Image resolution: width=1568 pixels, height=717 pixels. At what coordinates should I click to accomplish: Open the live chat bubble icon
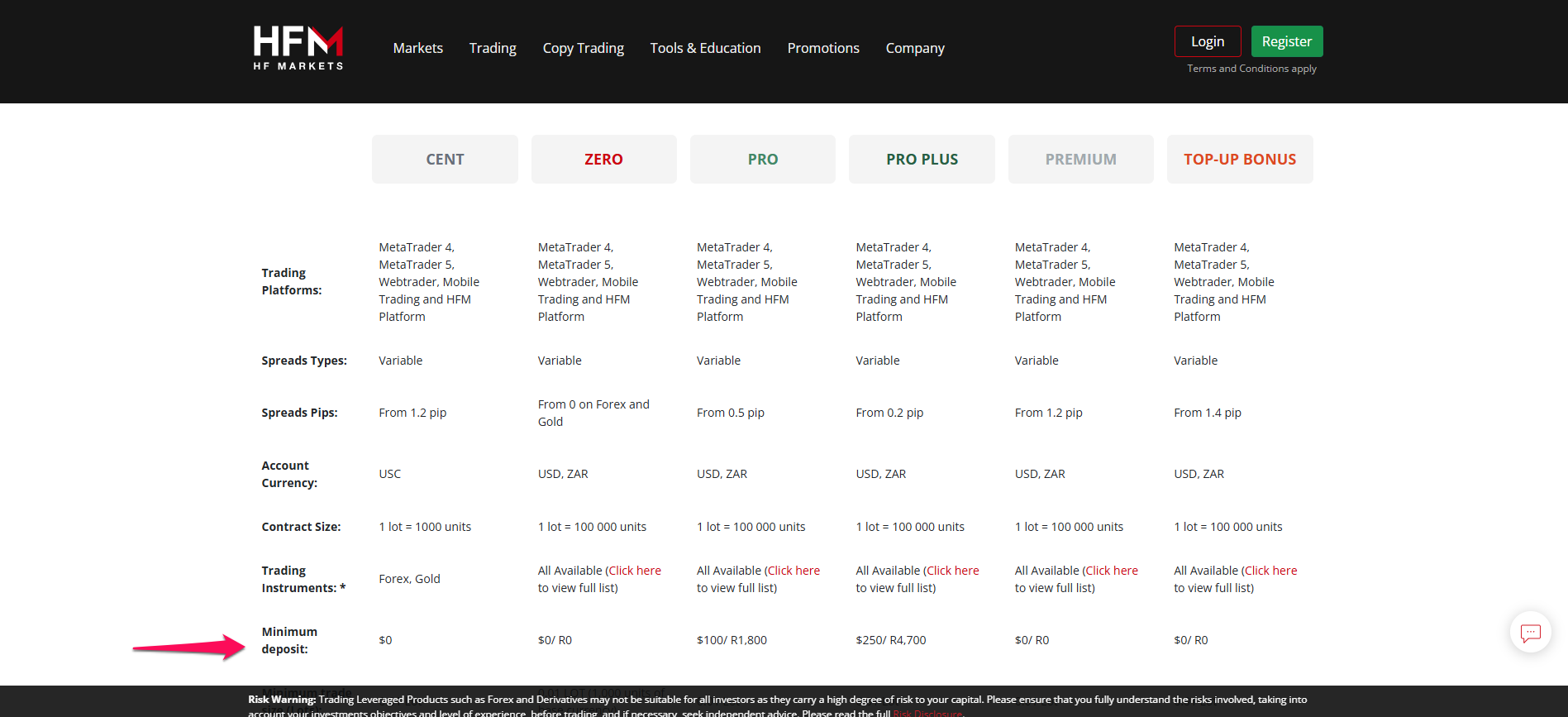(1530, 633)
